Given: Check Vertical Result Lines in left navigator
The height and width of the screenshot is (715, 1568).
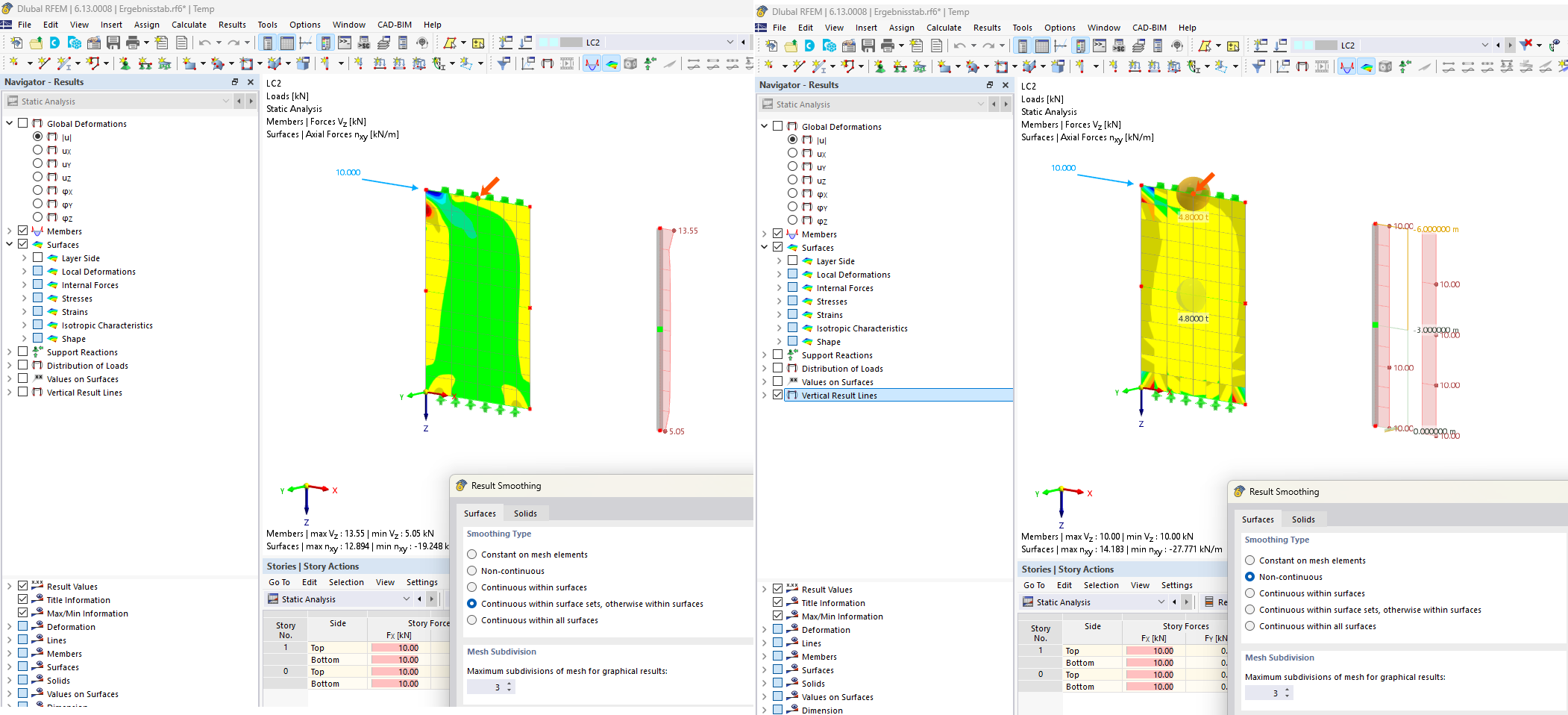Looking at the screenshot, I should pos(23,392).
